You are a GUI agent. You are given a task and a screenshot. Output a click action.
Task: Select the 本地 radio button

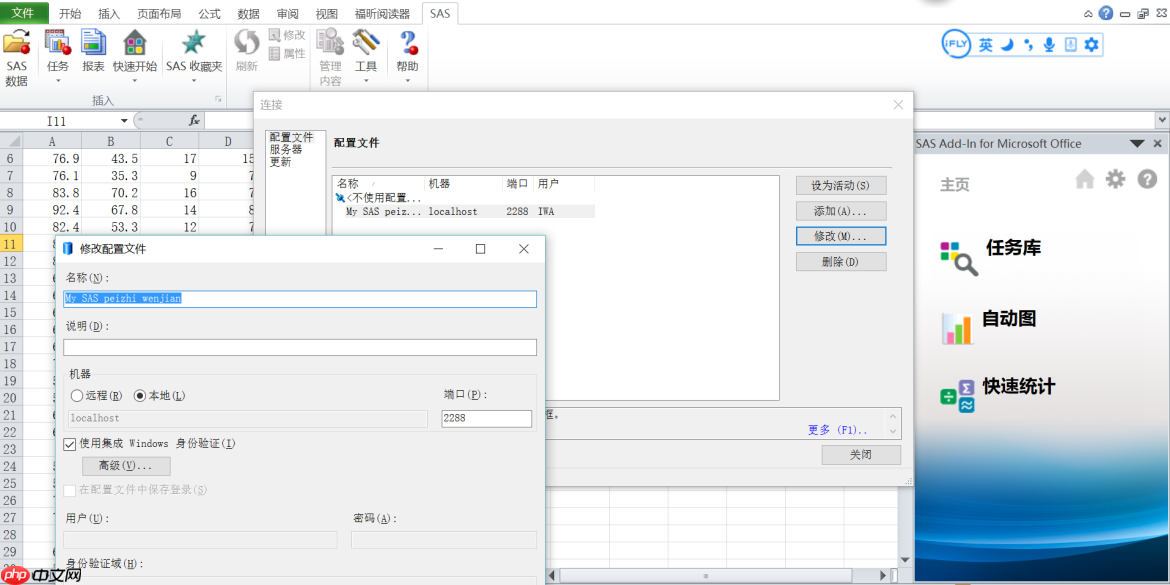[140, 396]
